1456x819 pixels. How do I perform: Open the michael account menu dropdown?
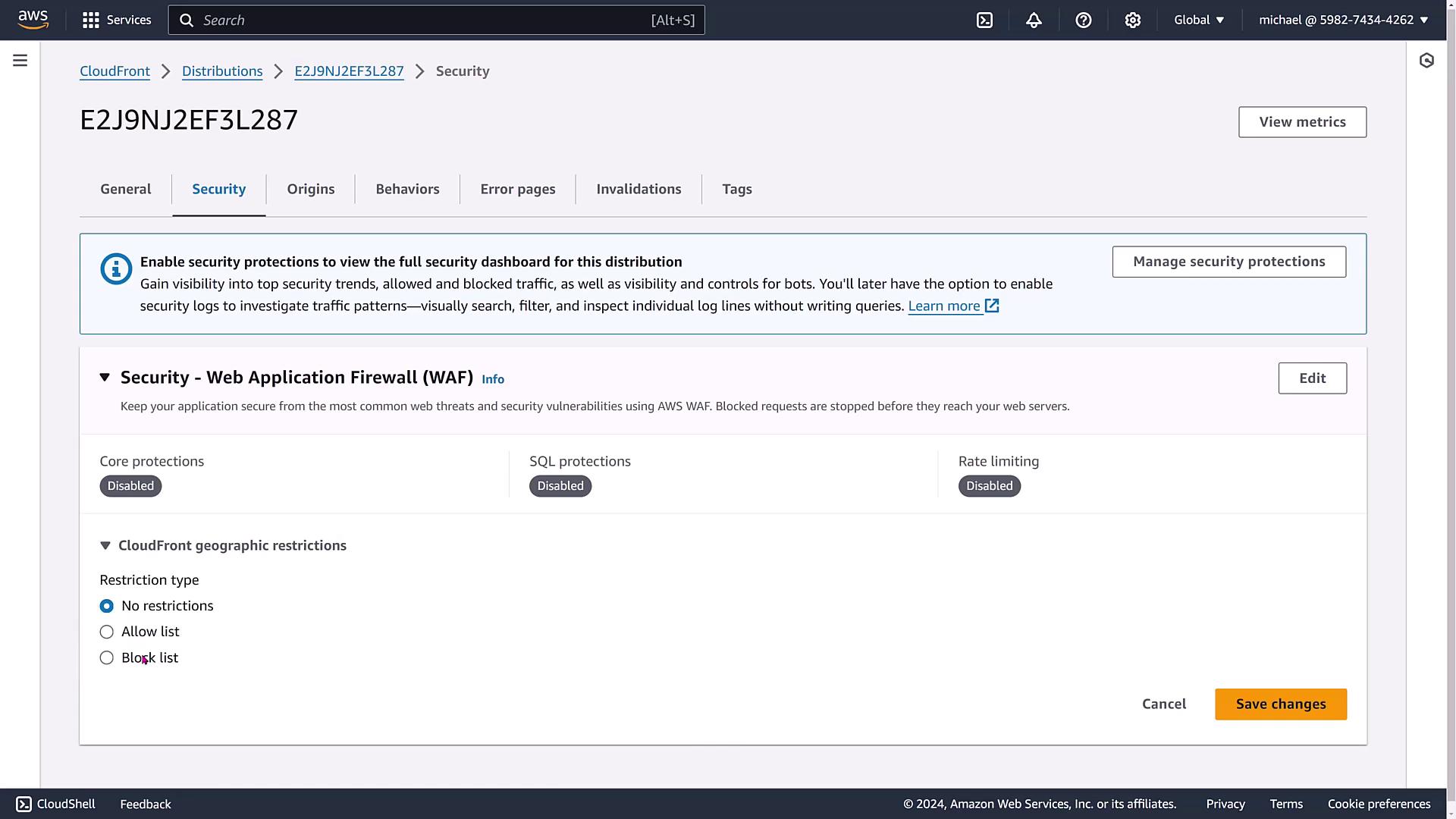pyautogui.click(x=1343, y=20)
